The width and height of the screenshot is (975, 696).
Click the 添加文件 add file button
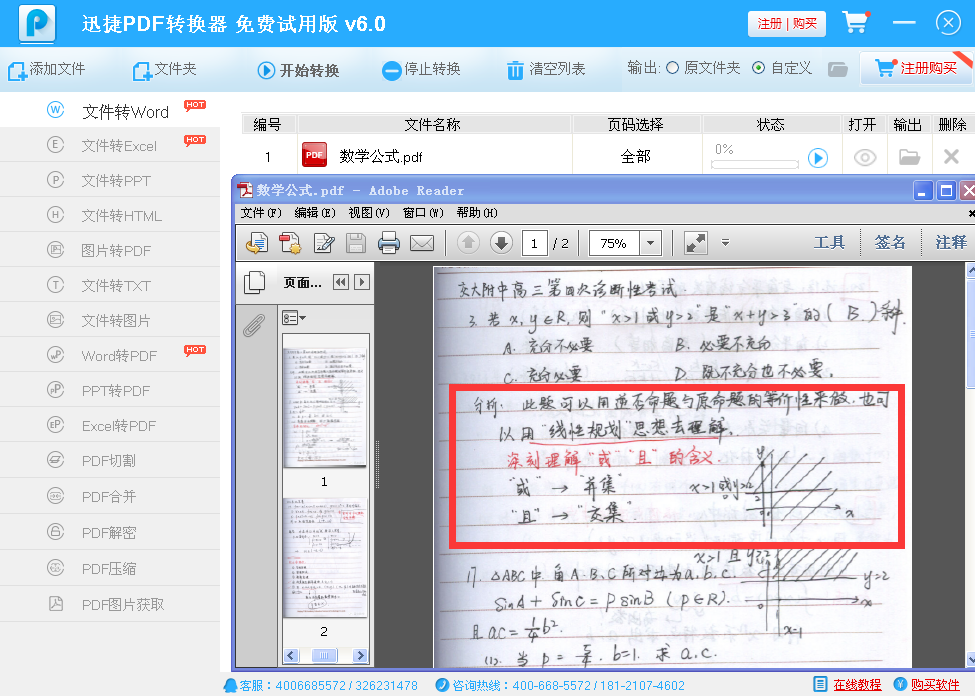tap(47, 70)
